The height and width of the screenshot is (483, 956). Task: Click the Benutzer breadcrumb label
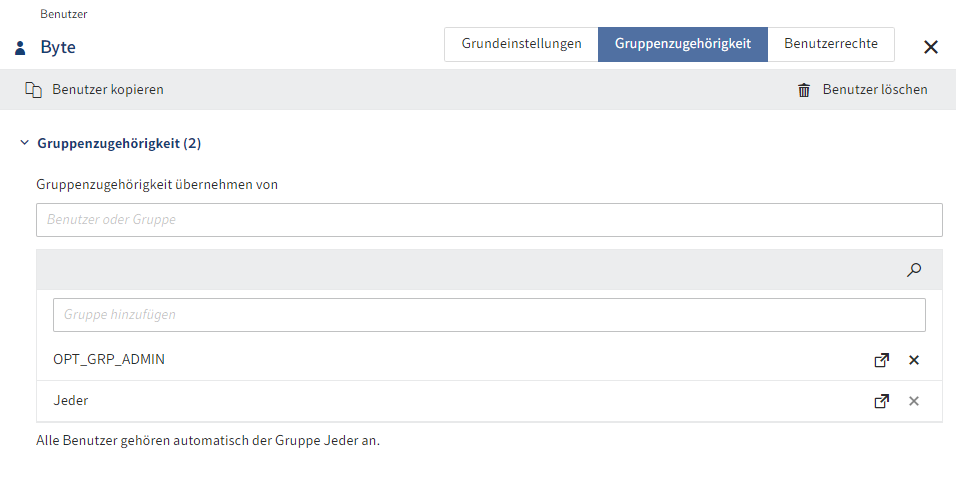[x=63, y=13]
